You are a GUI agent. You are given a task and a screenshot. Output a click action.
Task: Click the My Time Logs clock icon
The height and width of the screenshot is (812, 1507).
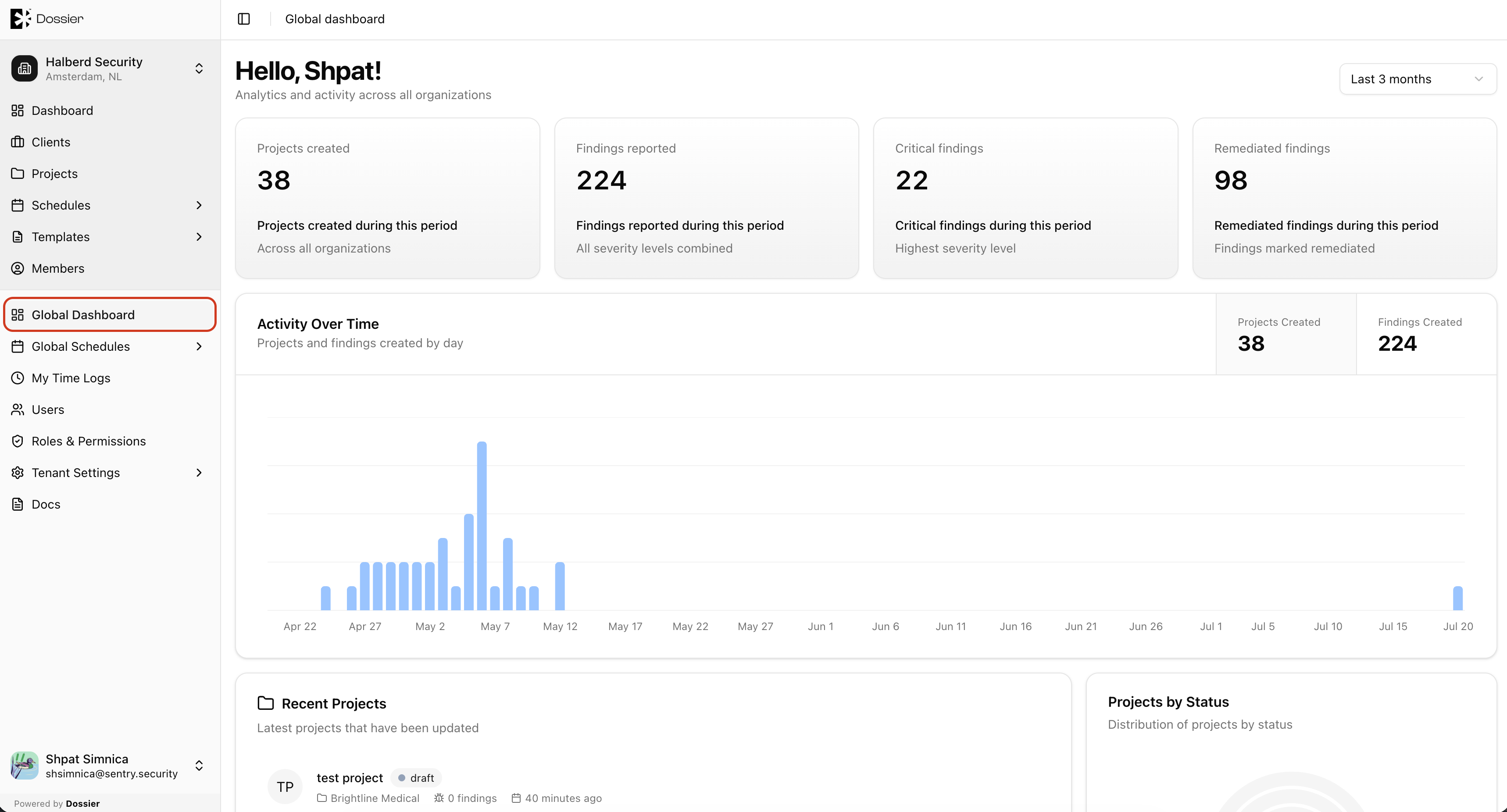coord(18,378)
